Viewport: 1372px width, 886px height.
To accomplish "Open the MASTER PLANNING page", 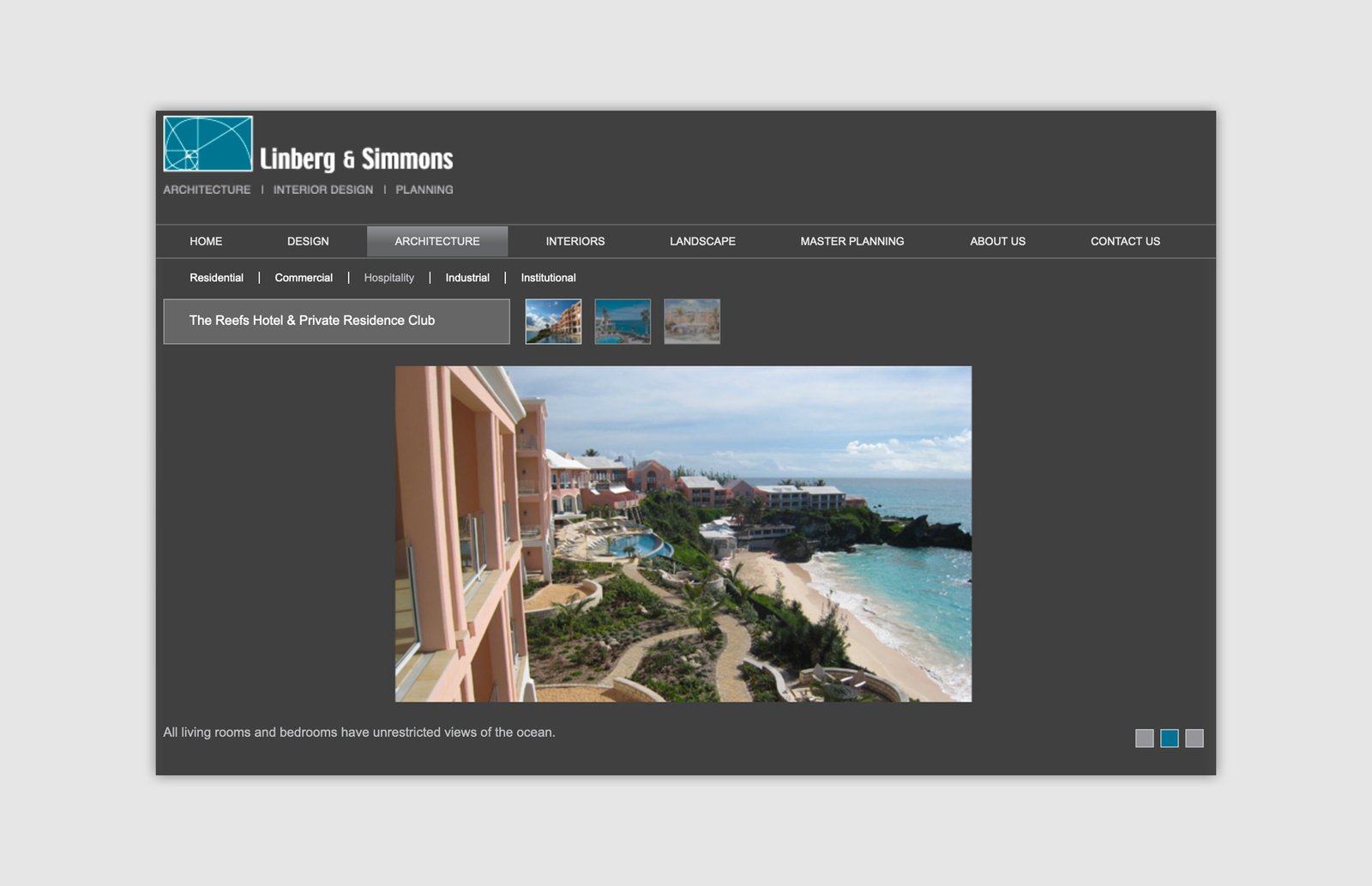I will click(x=852, y=241).
